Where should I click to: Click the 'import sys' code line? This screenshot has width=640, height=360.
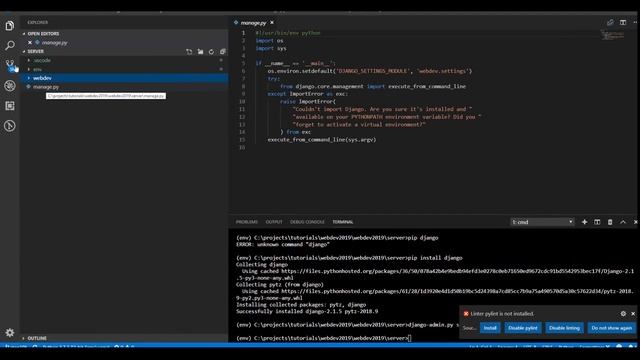pyautogui.click(x=271, y=48)
